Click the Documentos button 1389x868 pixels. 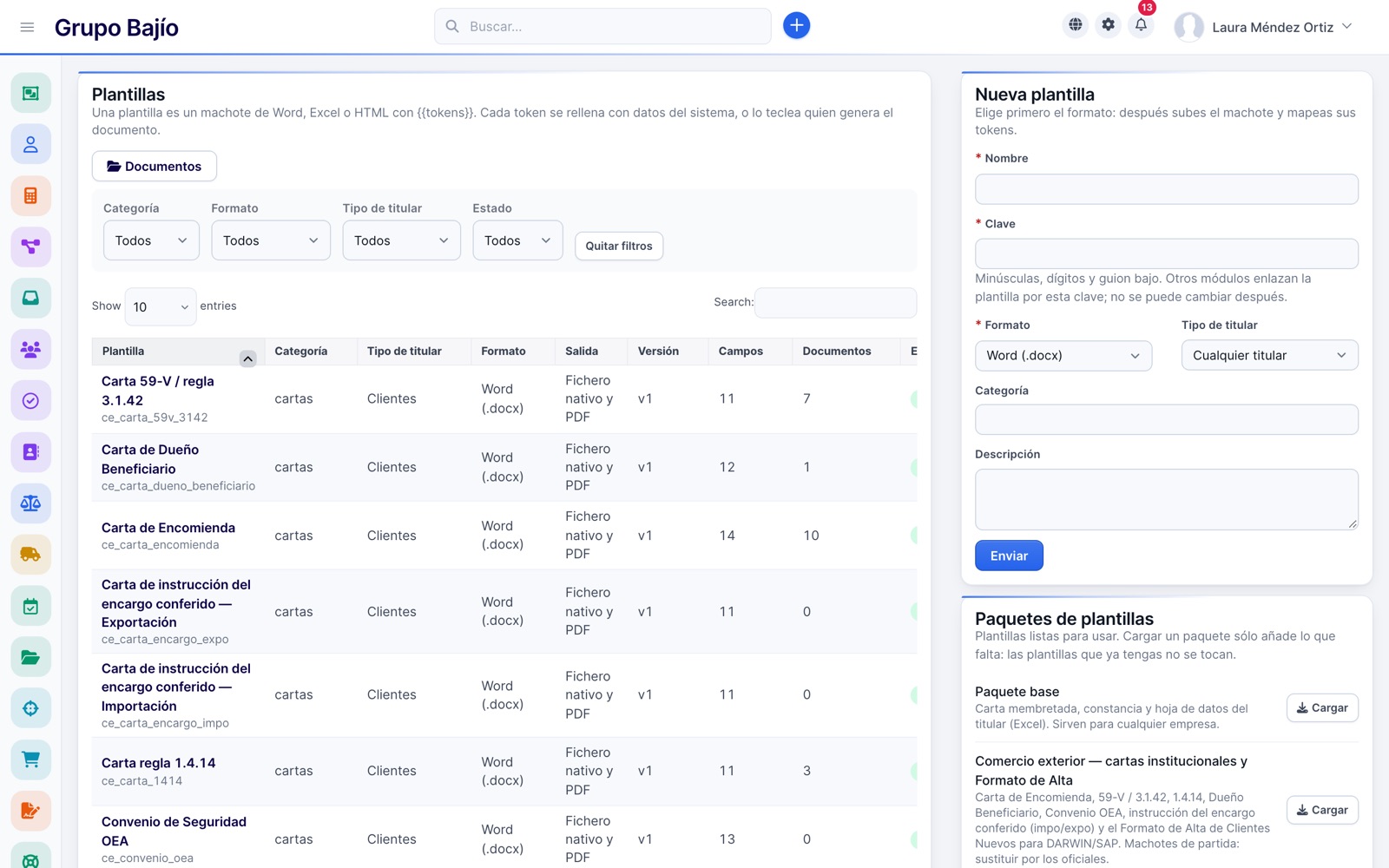point(155,166)
